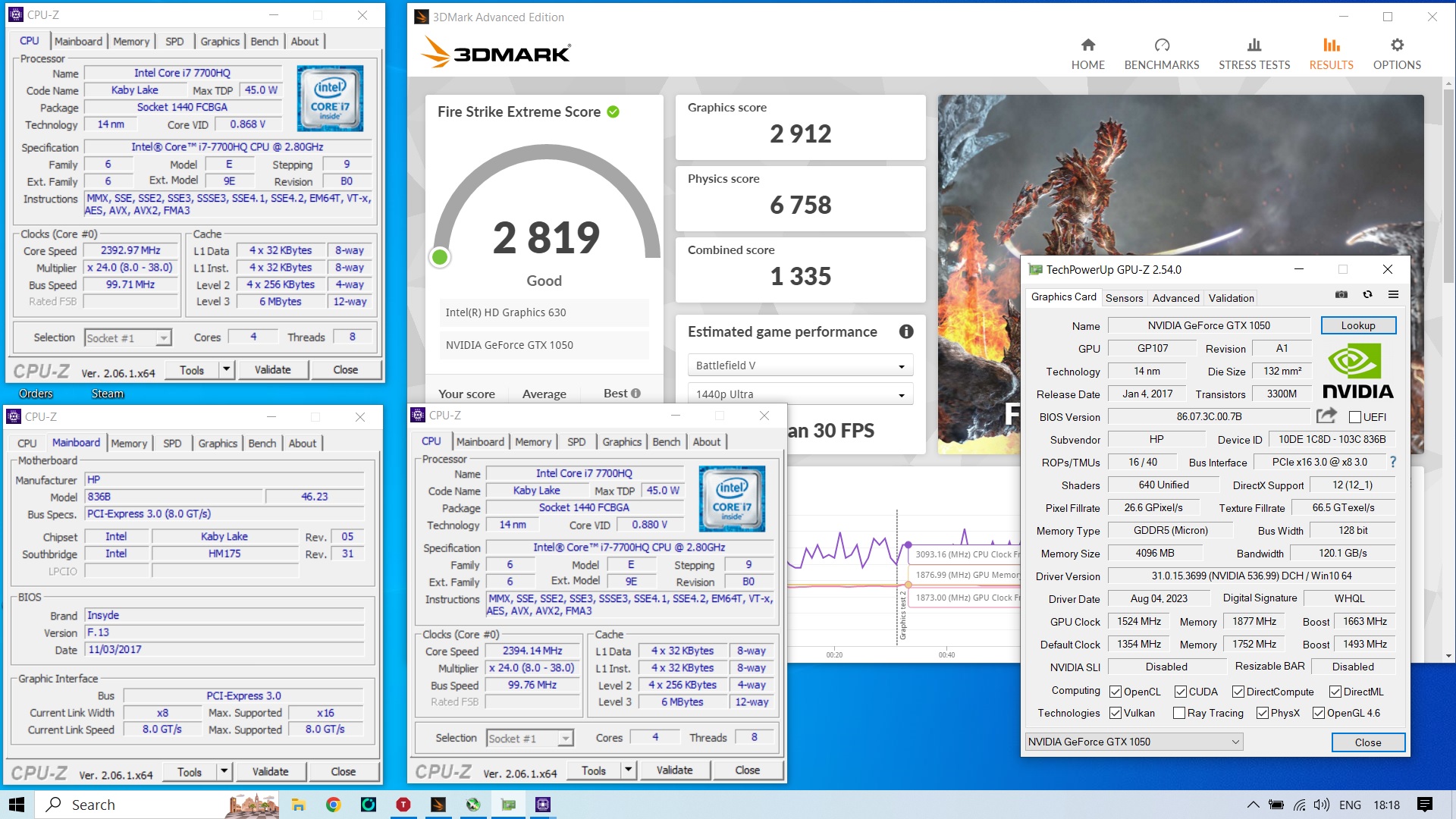Click the purple marker on monitoring graph

click(908, 544)
